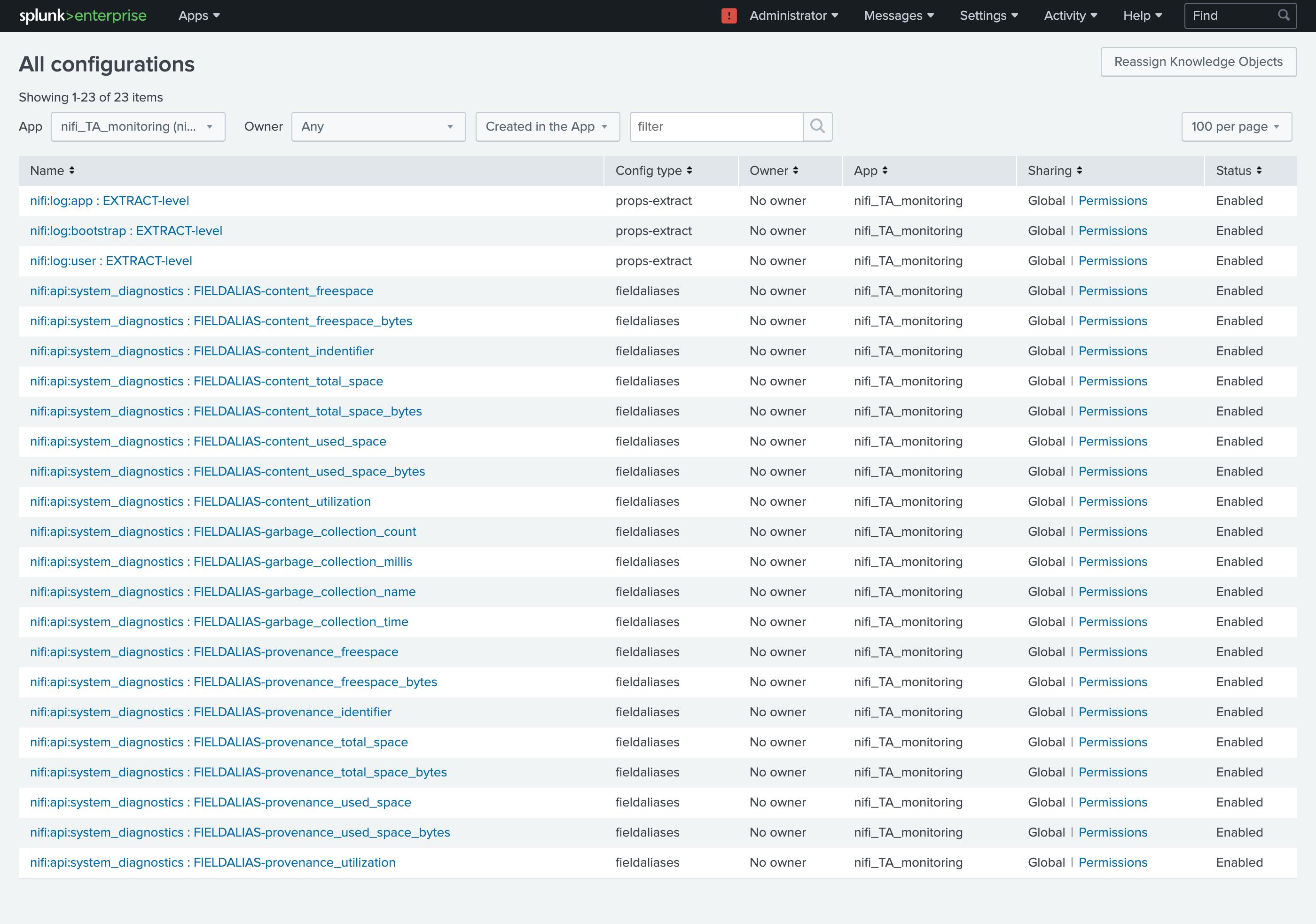Open the App selector showing nifi_TA_monitoring

pyautogui.click(x=138, y=127)
